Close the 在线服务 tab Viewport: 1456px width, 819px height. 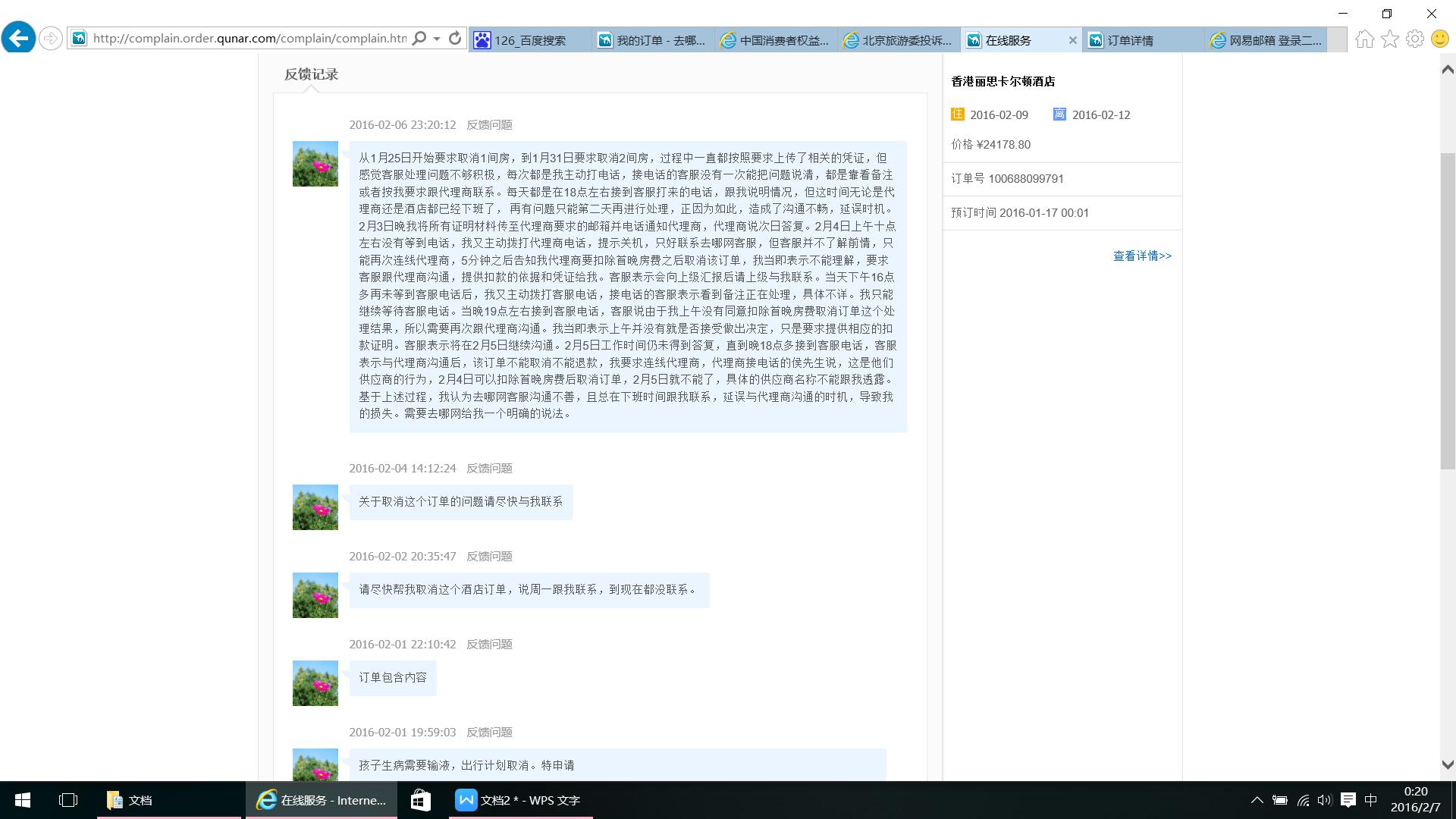point(1072,40)
